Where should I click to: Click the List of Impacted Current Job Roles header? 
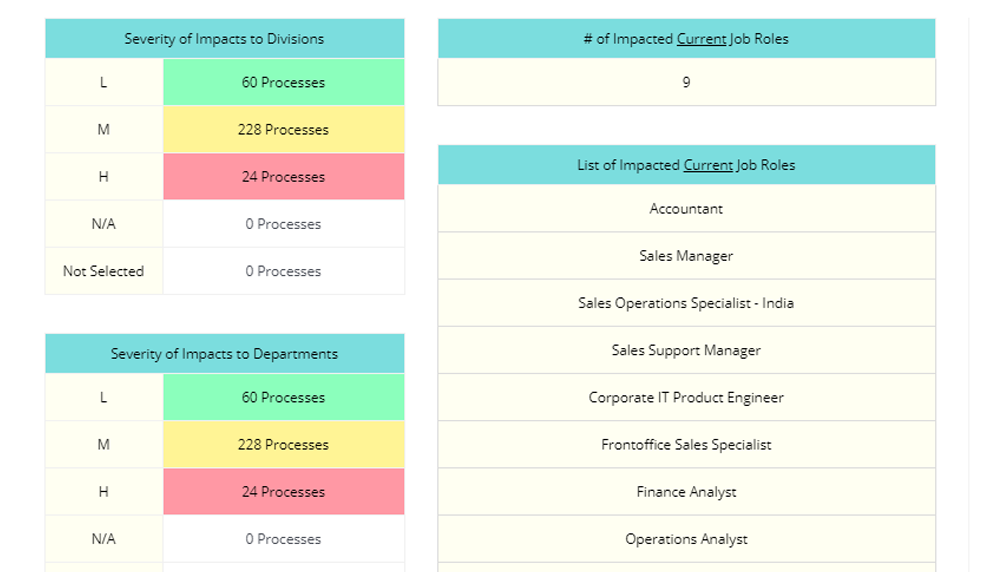686,164
